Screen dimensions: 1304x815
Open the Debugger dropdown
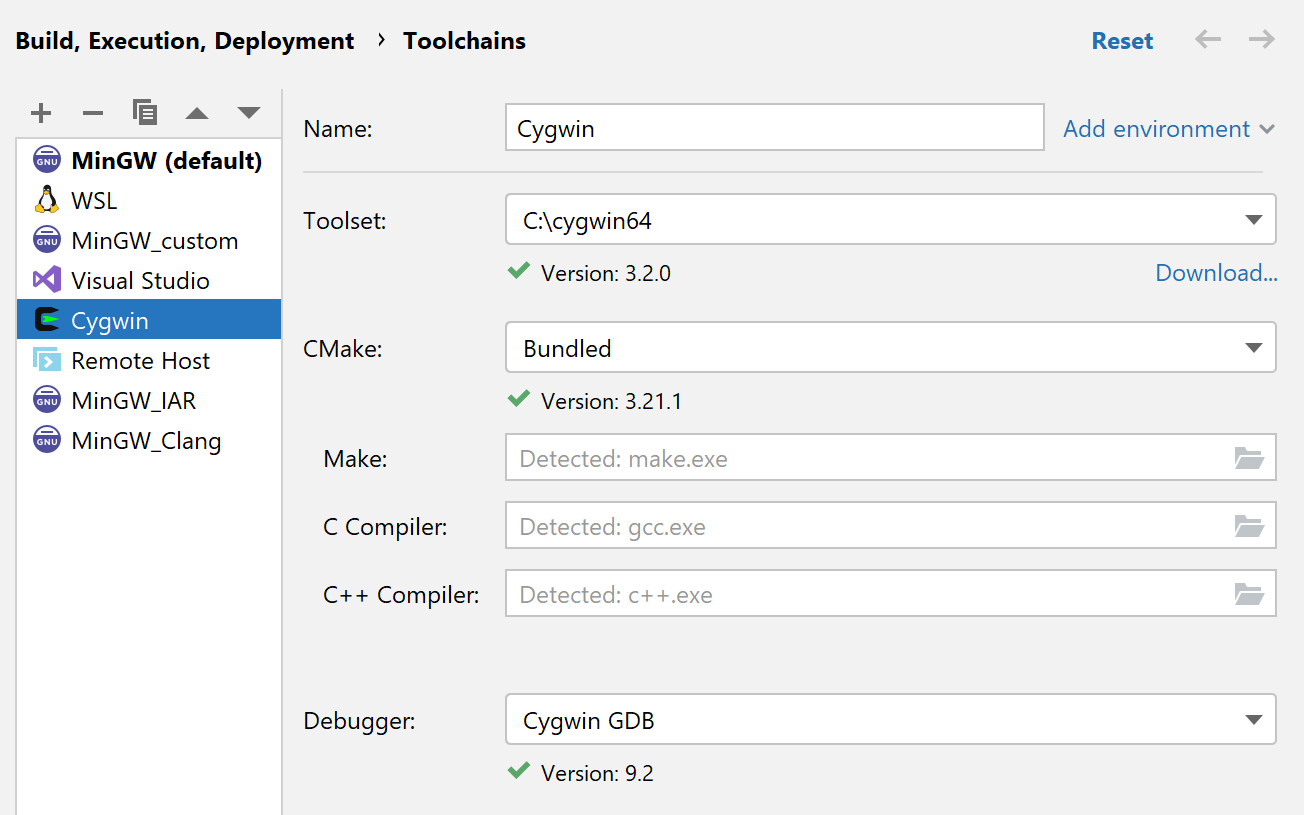[1253, 720]
